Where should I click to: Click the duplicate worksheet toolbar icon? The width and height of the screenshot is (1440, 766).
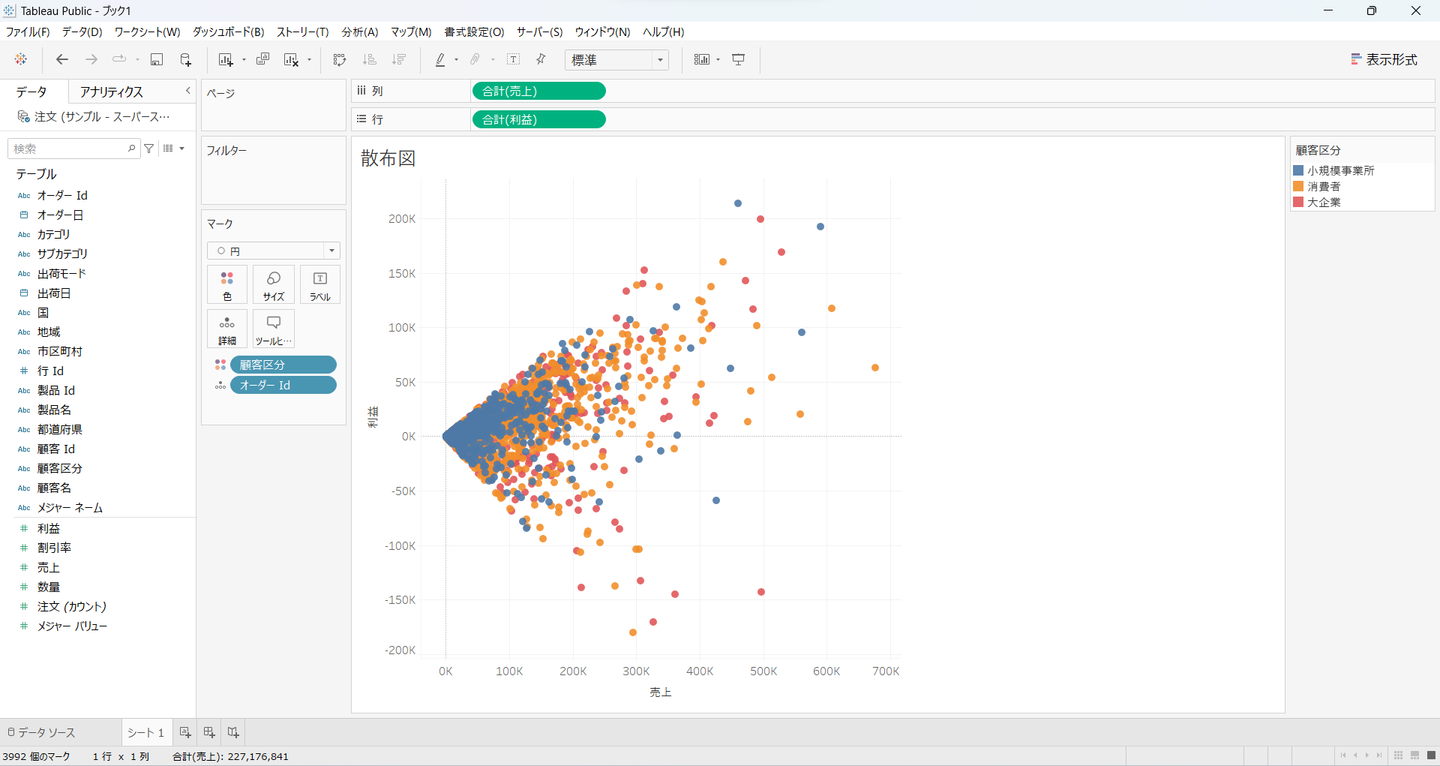263,60
